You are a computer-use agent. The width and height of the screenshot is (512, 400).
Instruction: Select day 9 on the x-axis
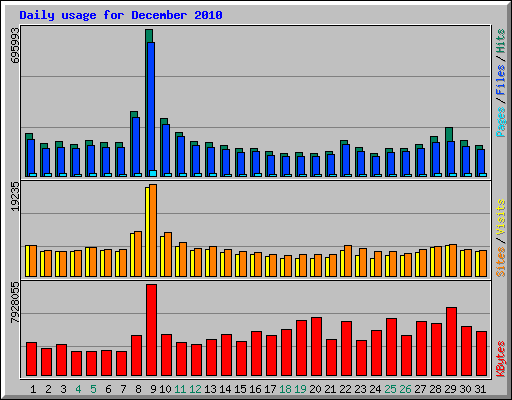[x=153, y=389]
